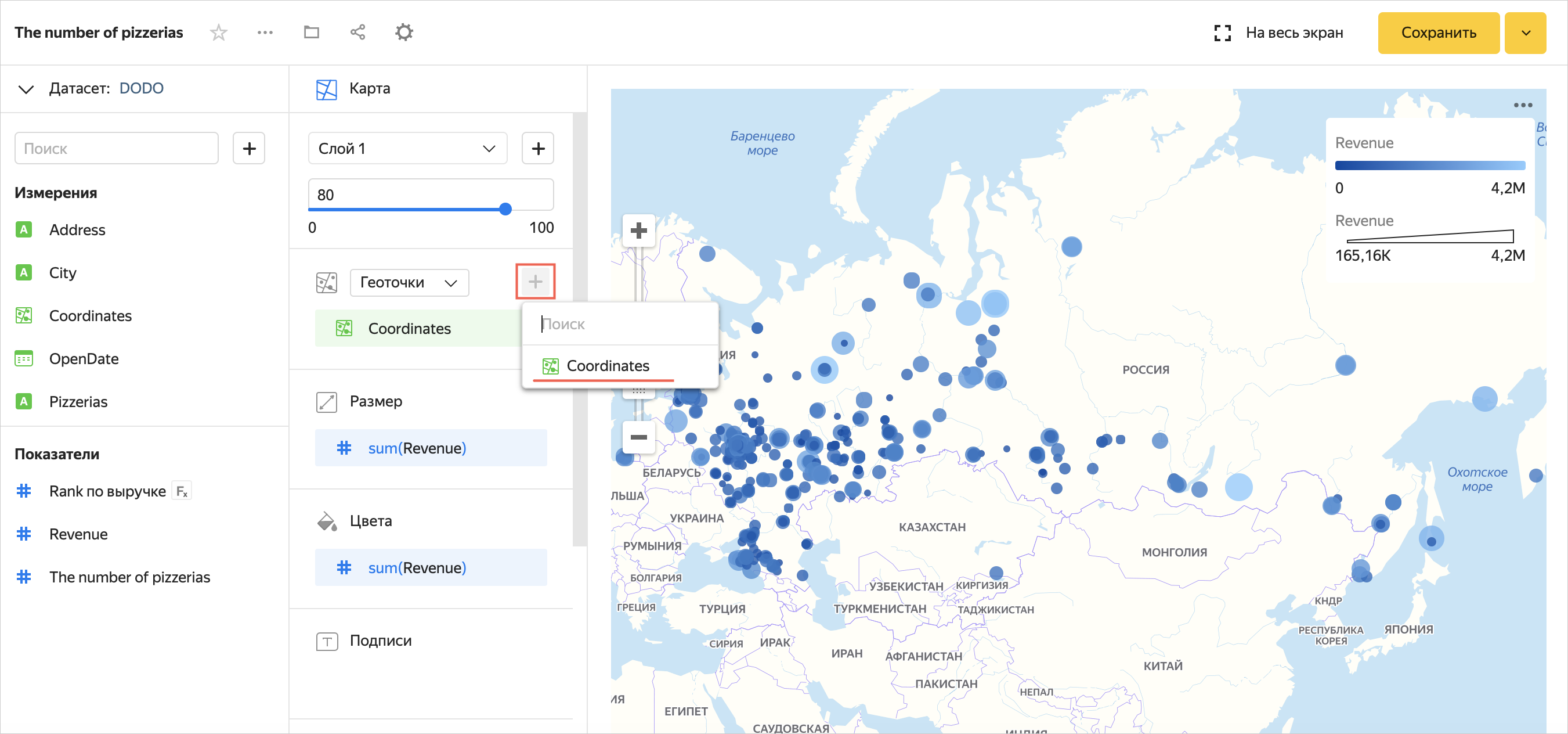This screenshot has width=1568, height=734.
Task: Click the OpenDate calendar icon
Action: click(24, 359)
